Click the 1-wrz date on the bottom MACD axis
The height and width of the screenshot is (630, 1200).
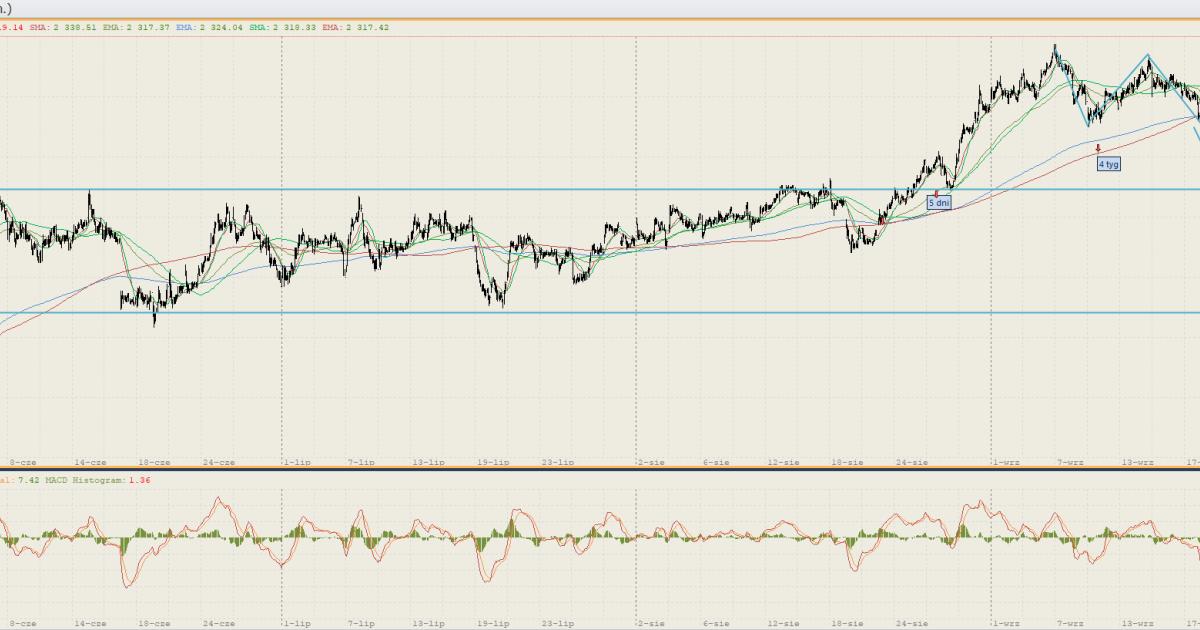(1006, 624)
